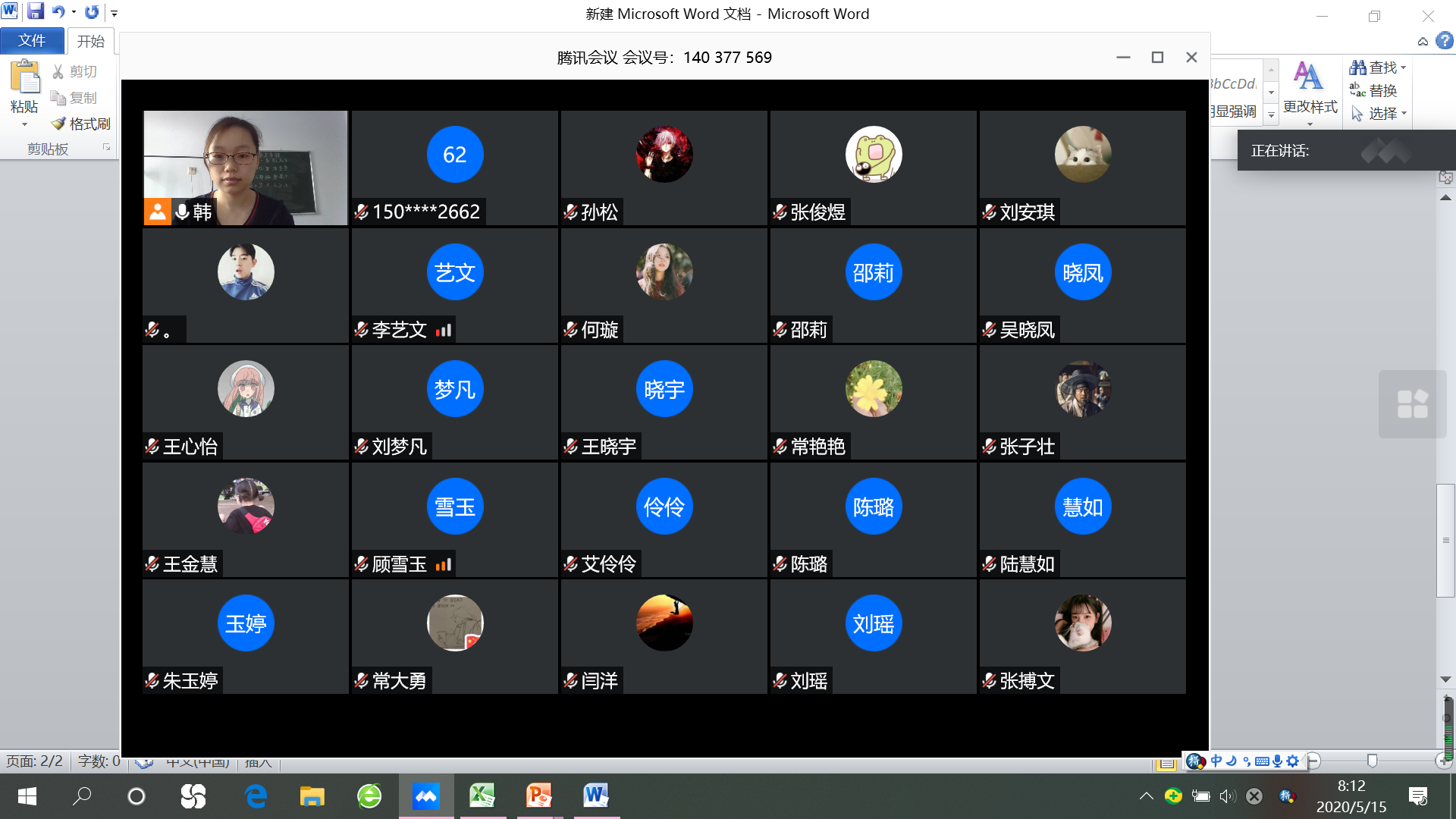Click the Tencent Meeting taskbar icon

click(x=426, y=795)
